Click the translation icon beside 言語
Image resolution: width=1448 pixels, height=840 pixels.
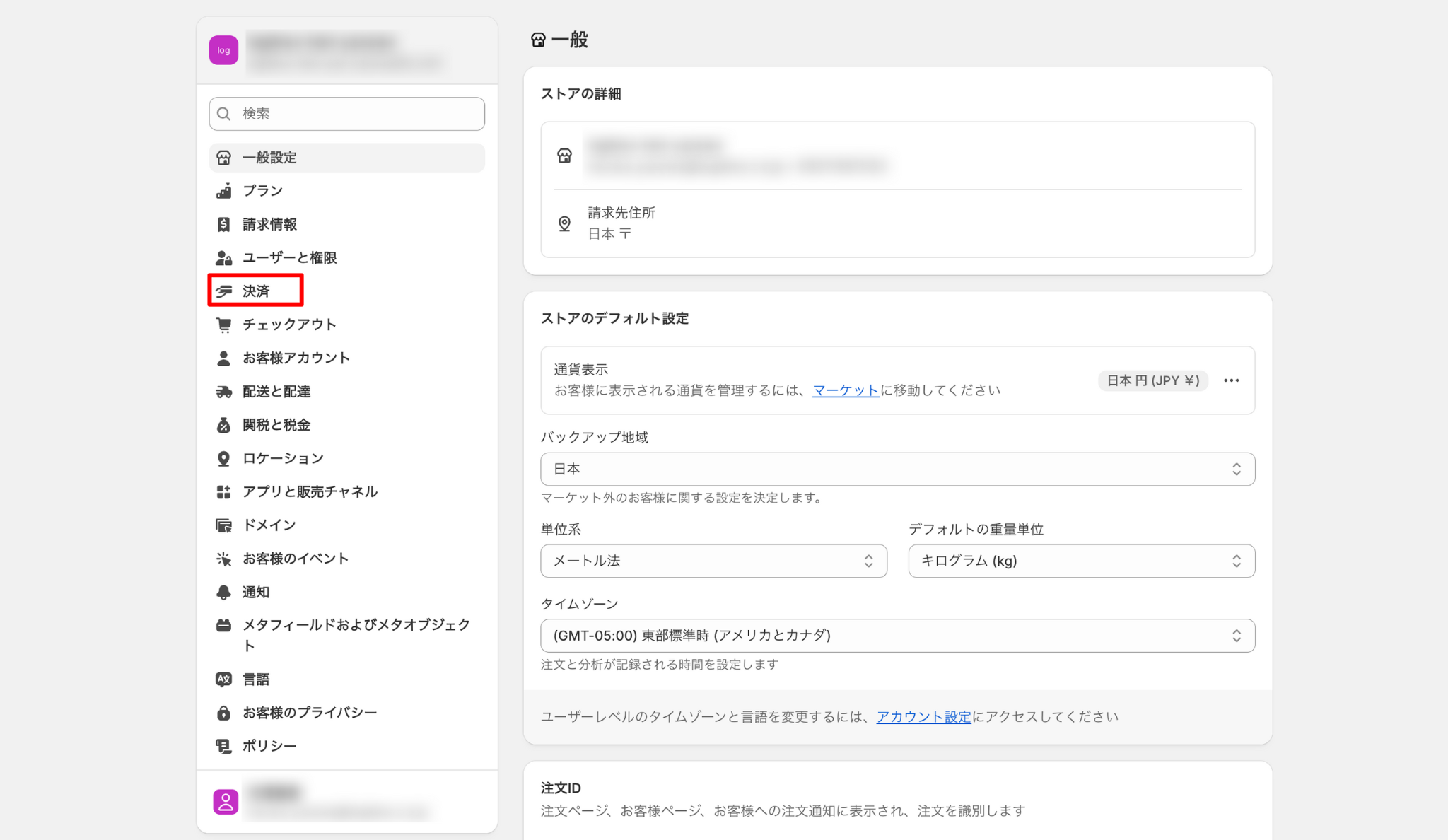[223, 679]
